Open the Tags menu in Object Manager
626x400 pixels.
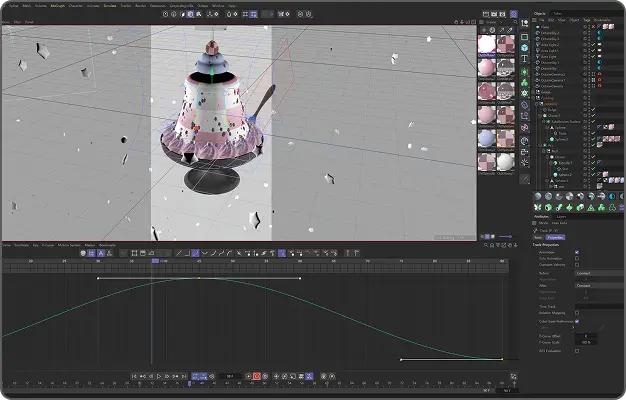tap(587, 20)
